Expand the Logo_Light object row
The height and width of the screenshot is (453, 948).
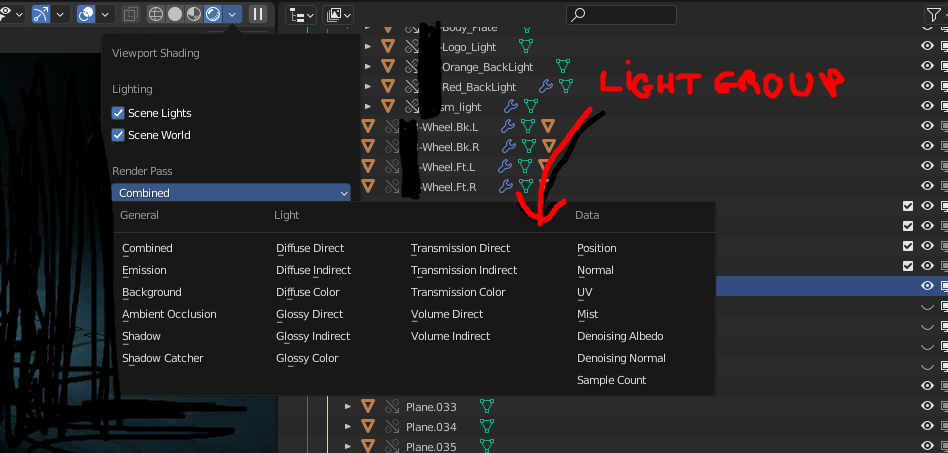coord(368,47)
